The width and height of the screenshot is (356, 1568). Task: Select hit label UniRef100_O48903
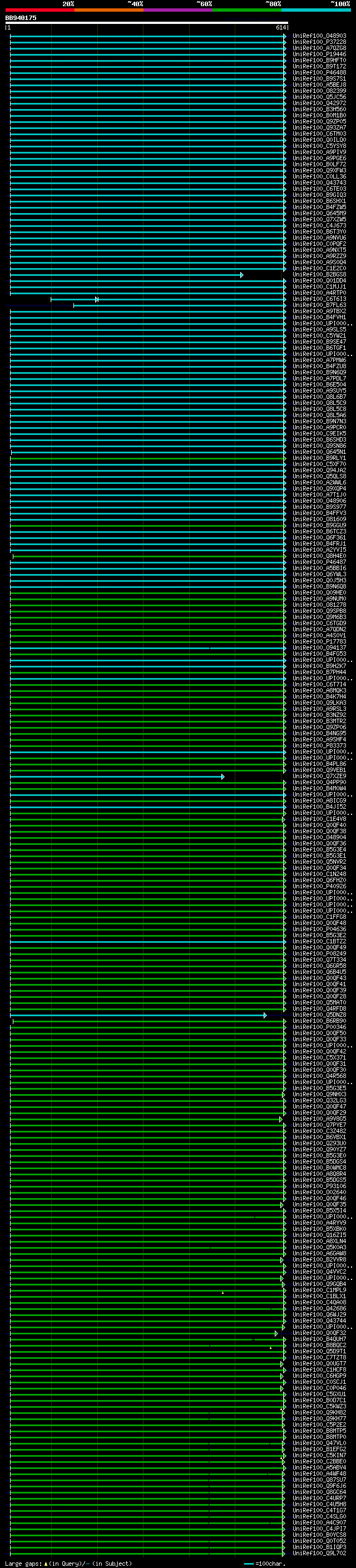point(319,36)
